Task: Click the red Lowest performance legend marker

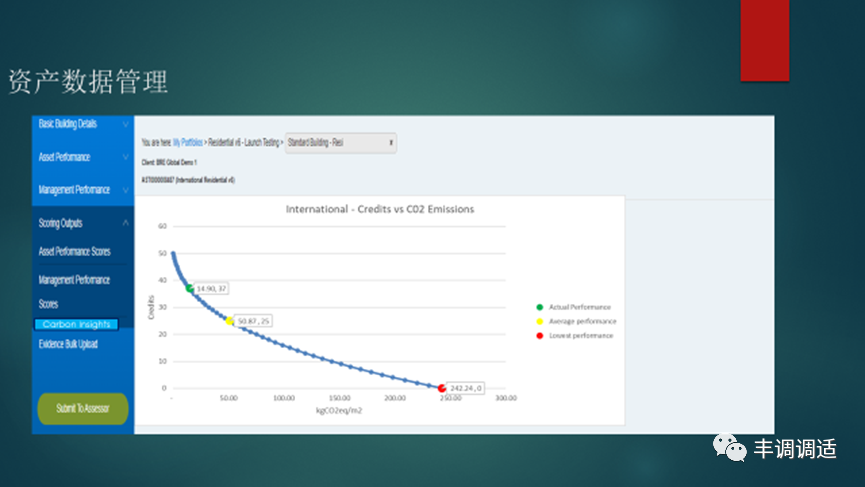Action: 540,335
